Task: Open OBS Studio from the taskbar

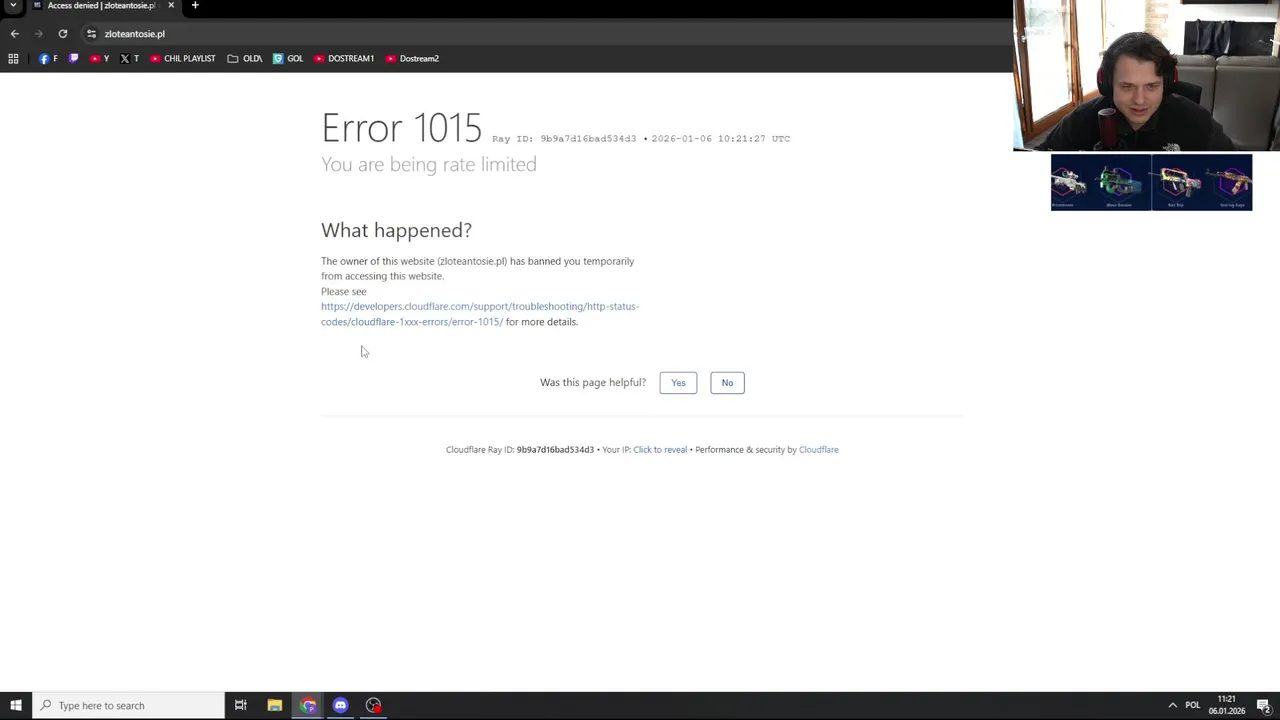Action: pyautogui.click(x=374, y=706)
